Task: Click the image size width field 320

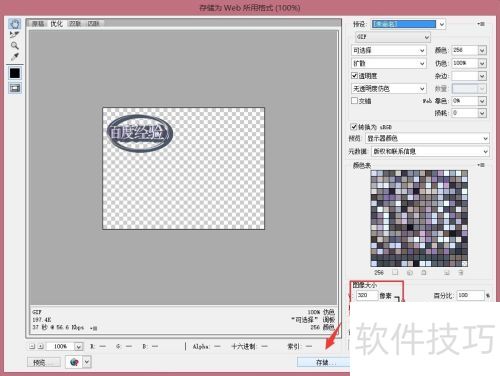Action: click(367, 295)
